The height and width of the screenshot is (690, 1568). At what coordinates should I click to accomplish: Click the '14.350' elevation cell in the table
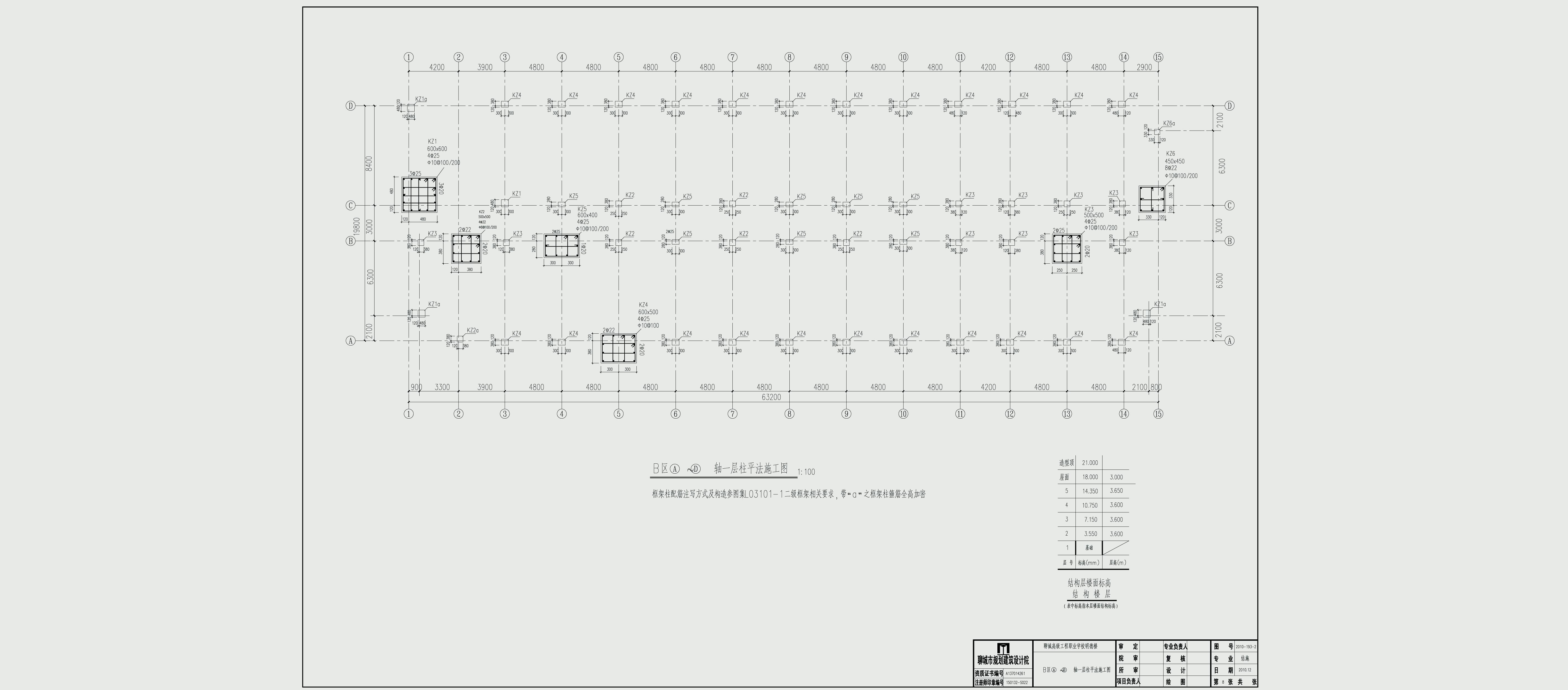pos(1089,491)
